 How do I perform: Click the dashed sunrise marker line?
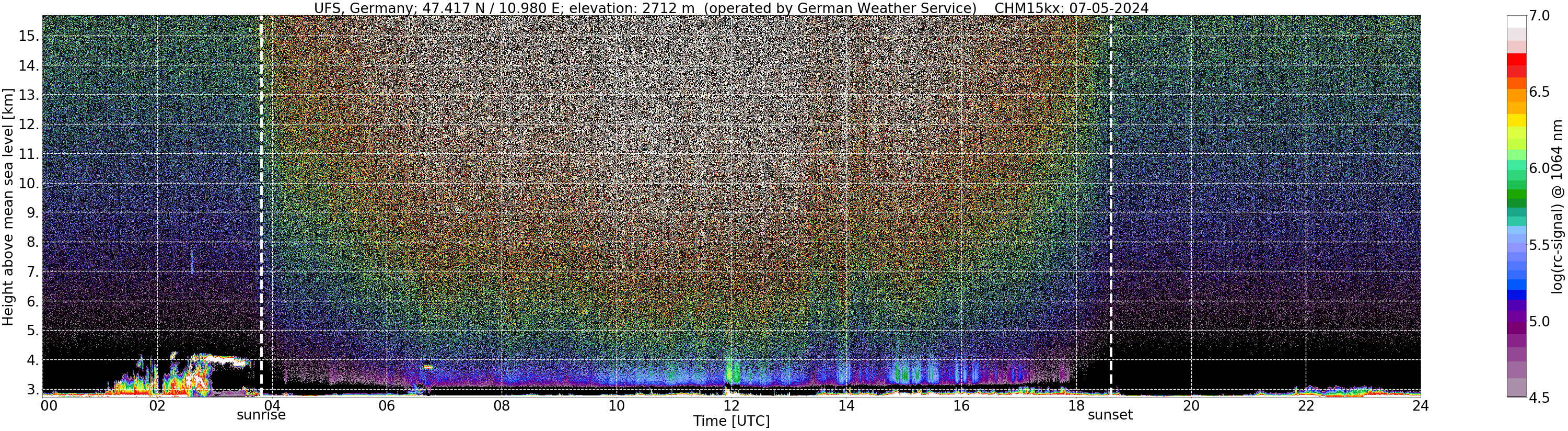261,206
